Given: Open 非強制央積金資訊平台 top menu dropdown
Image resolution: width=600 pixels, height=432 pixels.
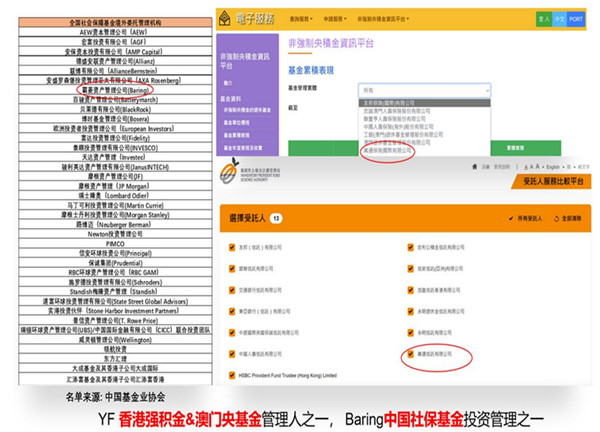Looking at the screenshot, I should pos(383,19).
